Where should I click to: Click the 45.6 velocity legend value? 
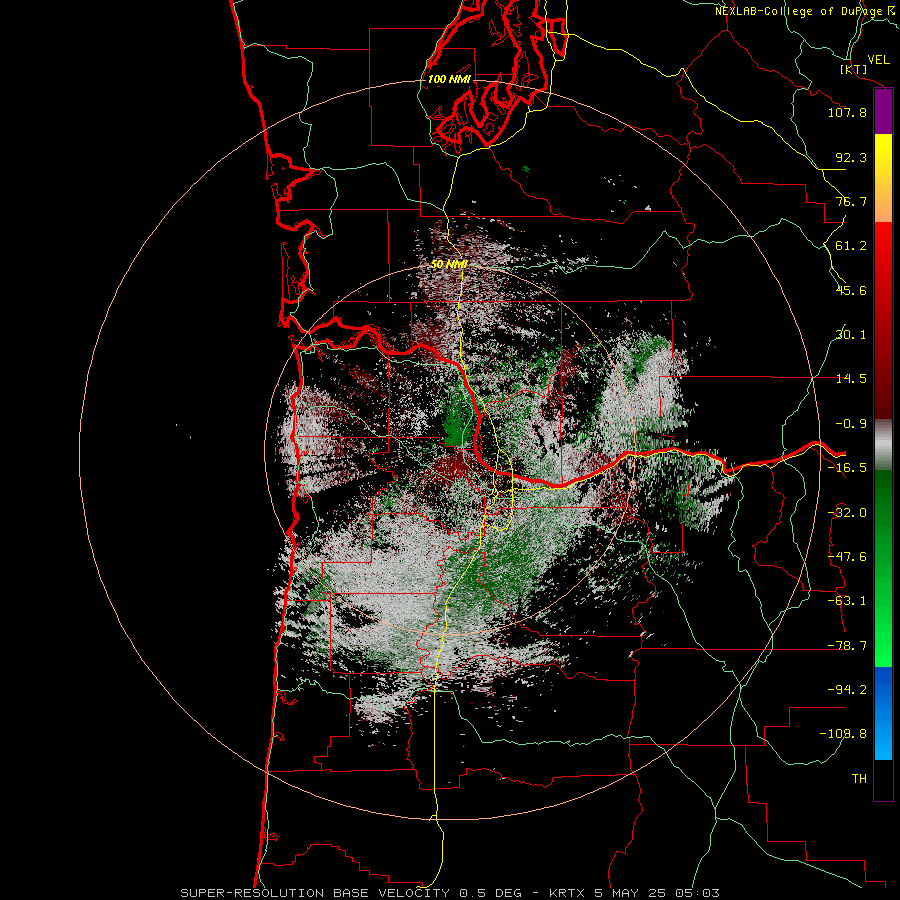point(851,290)
